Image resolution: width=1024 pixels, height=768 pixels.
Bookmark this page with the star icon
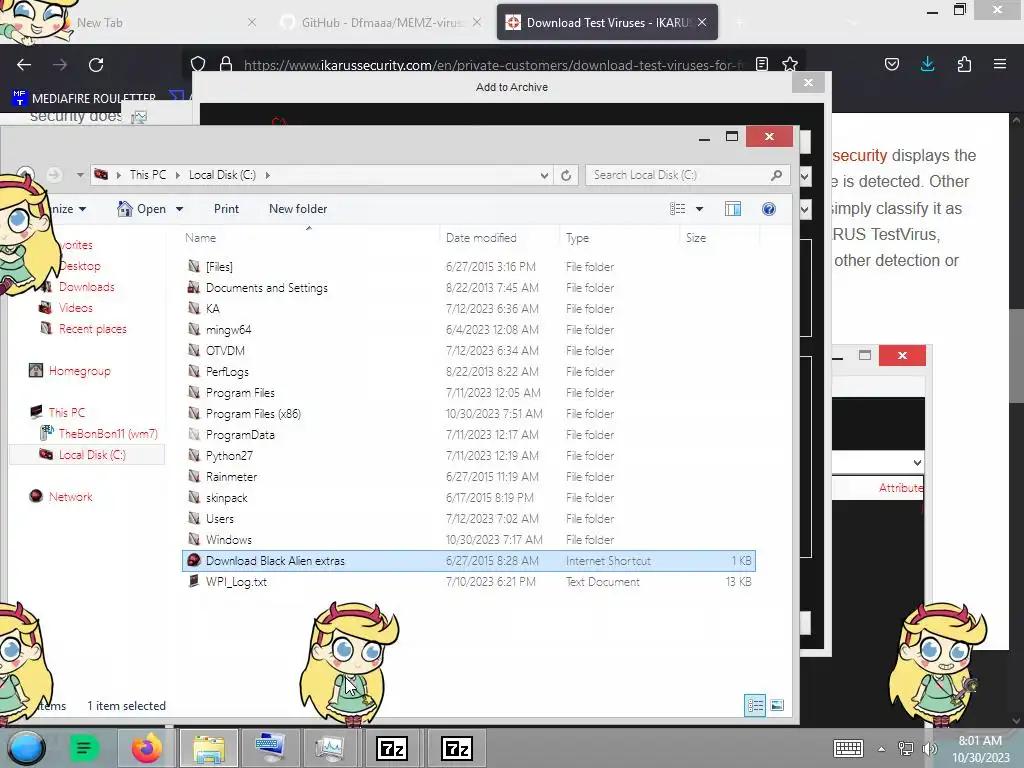click(x=790, y=64)
